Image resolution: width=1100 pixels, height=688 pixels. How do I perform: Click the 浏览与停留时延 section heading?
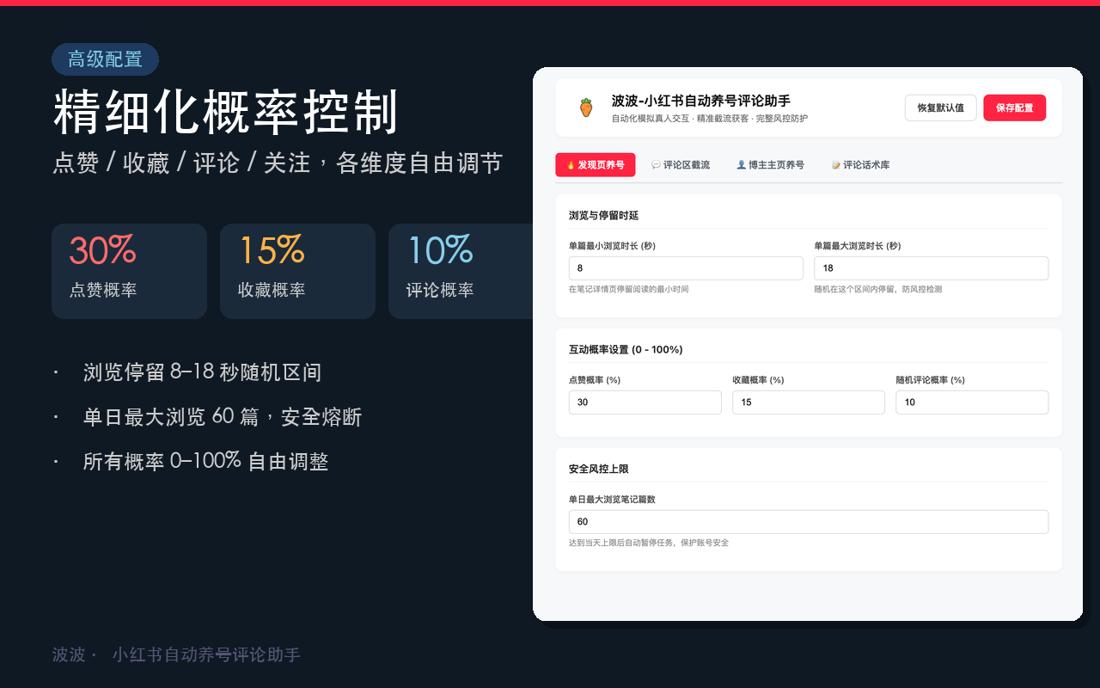point(603,215)
